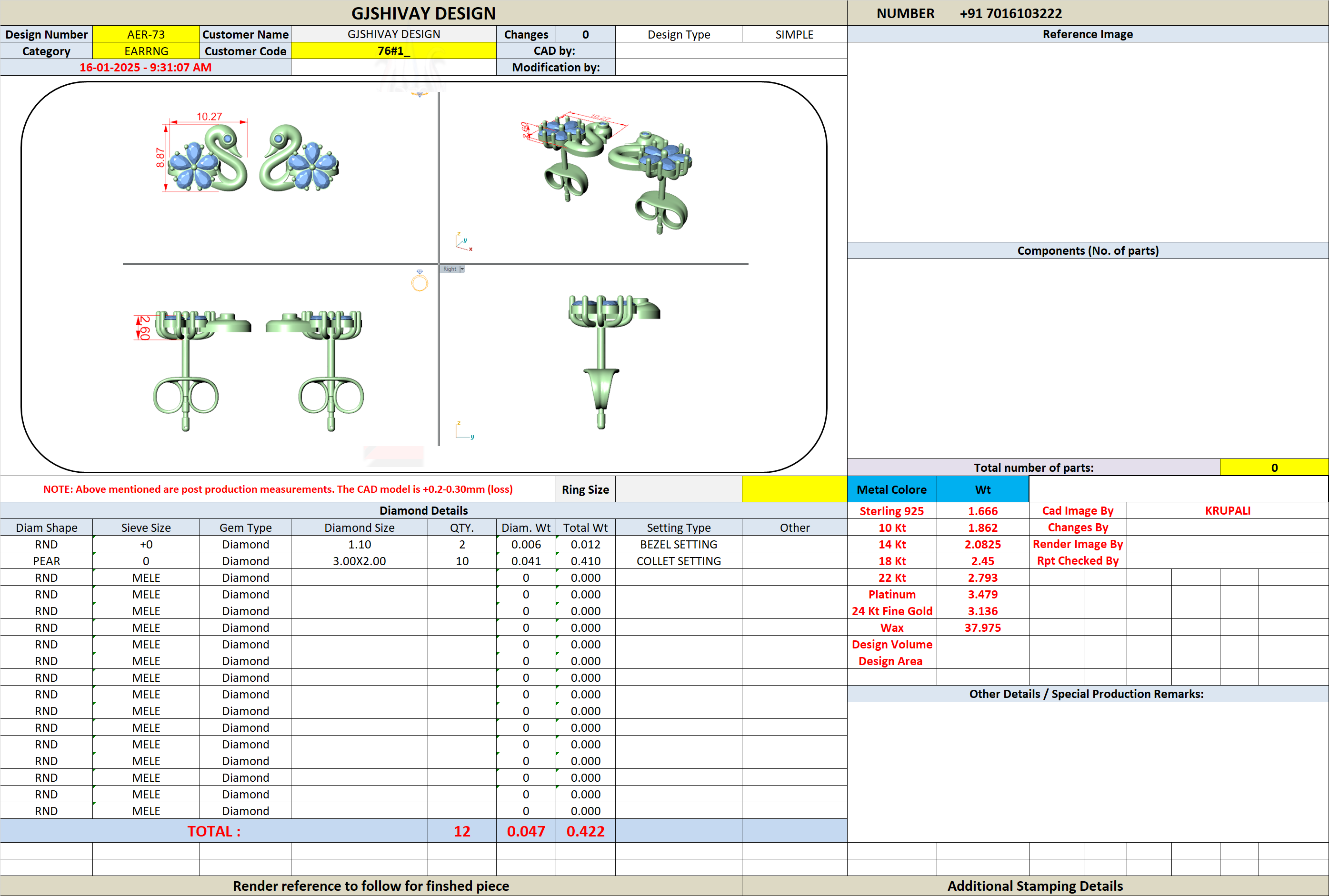Click the Ring Size label
The height and width of the screenshot is (896, 1329).
coord(585,489)
